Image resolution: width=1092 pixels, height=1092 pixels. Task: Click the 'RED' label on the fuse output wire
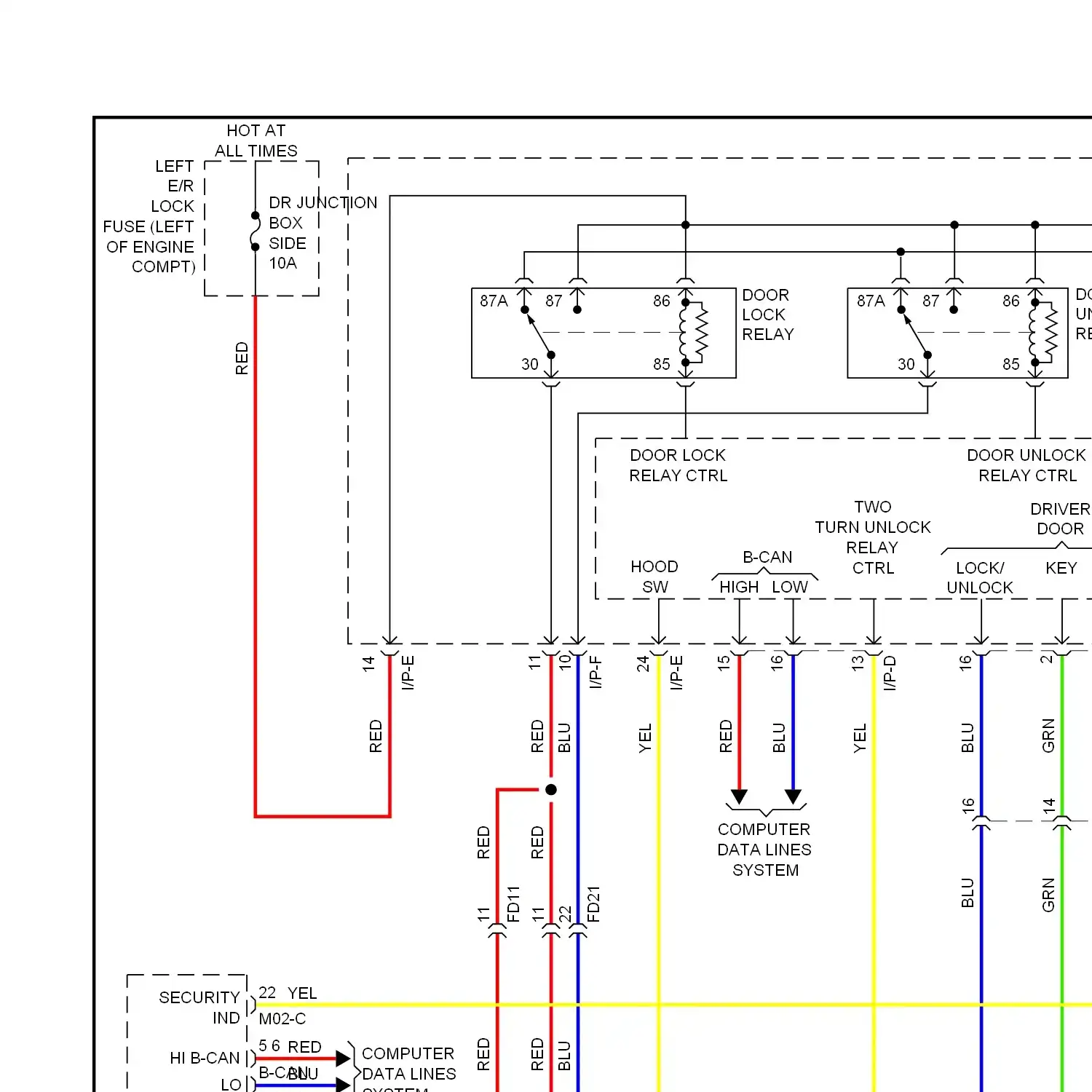click(x=242, y=358)
